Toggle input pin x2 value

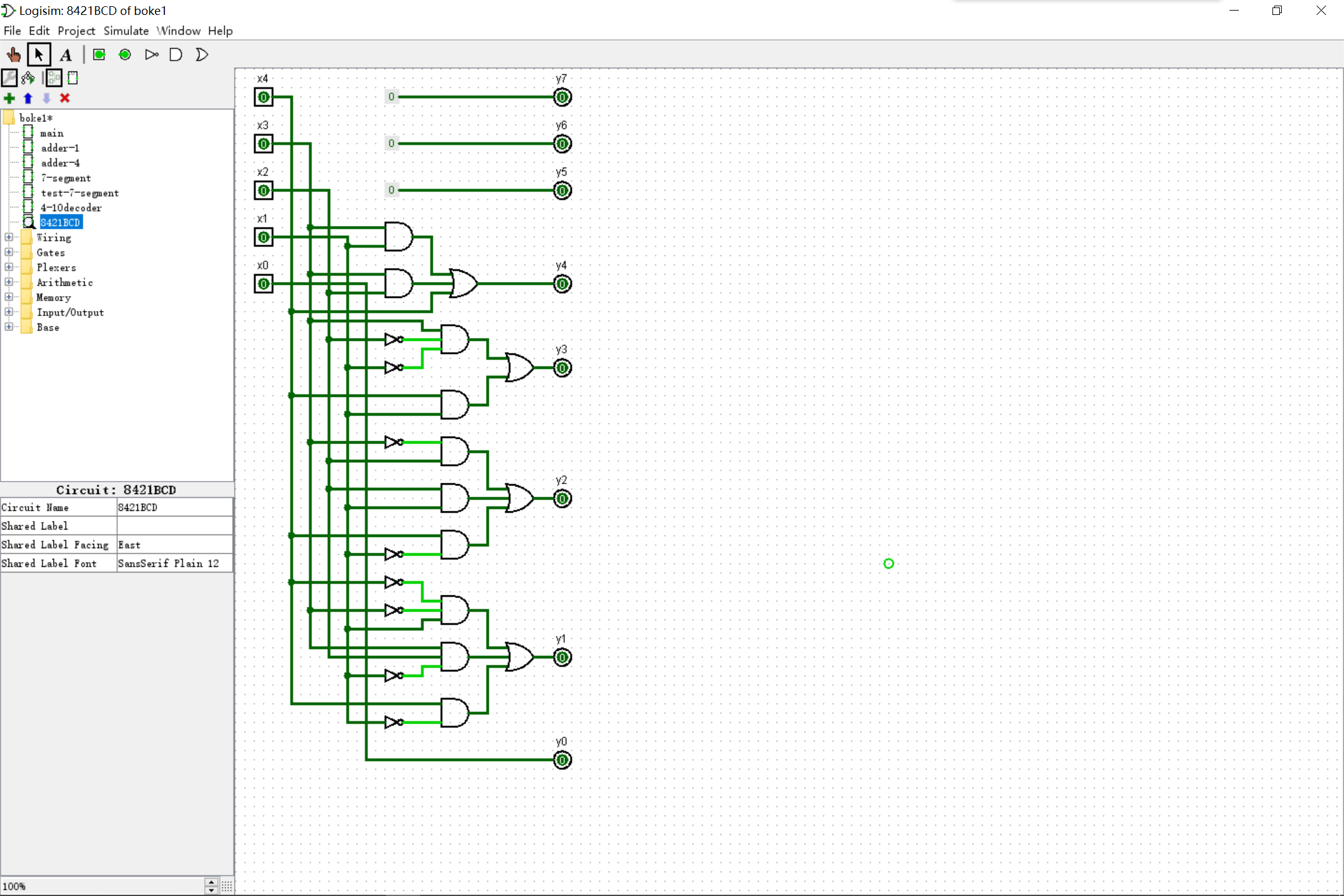pyautogui.click(x=263, y=190)
